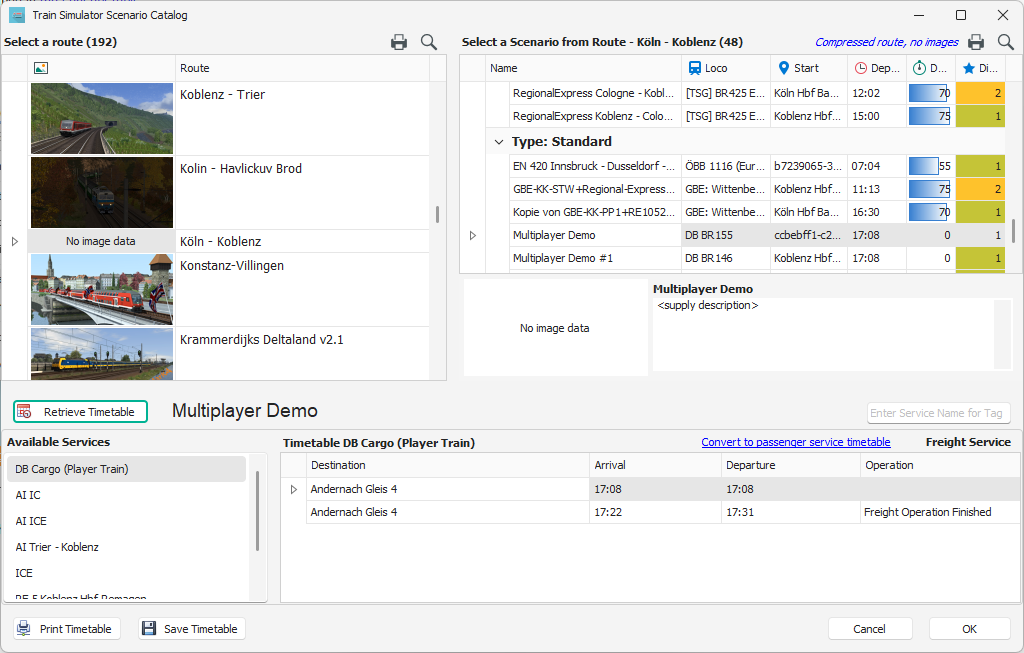Screen dimensions: 1024x653
Task: Click olive difficulty cell of Multiplayer Demo #1
Action: pyautogui.click(x=980, y=258)
